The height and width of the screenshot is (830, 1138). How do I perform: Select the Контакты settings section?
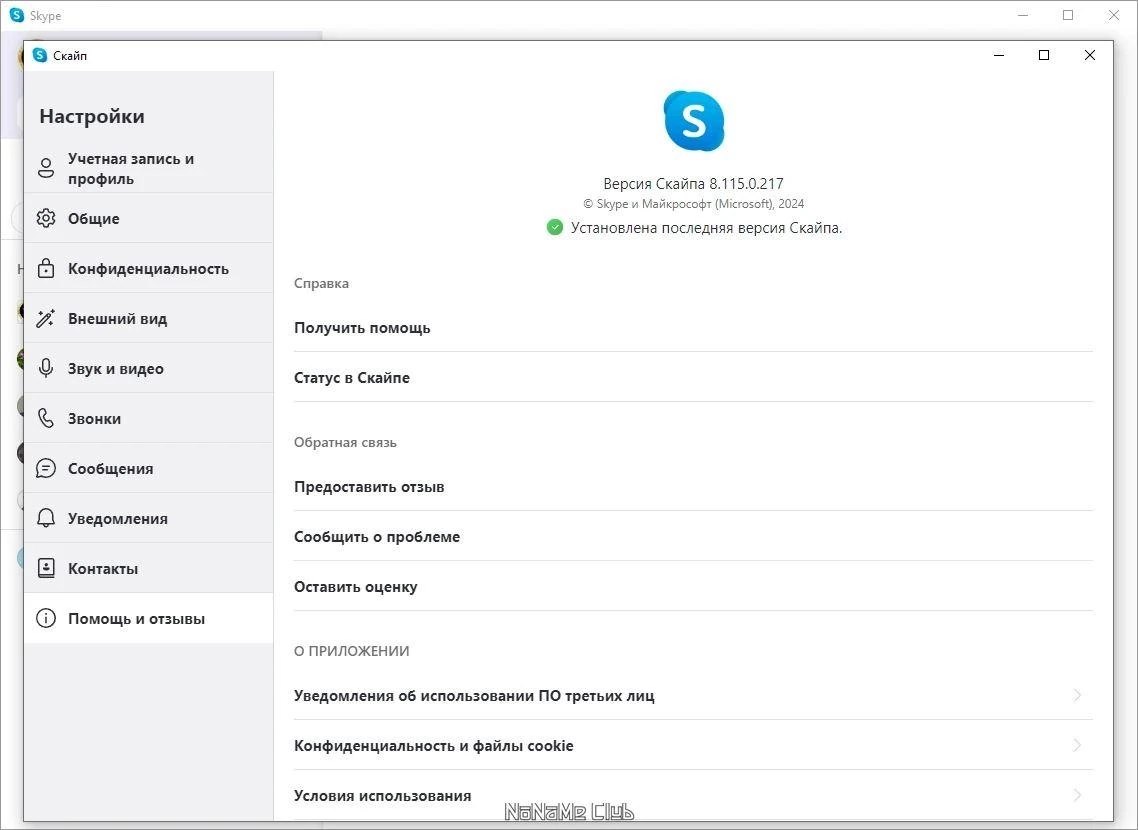tap(149, 569)
